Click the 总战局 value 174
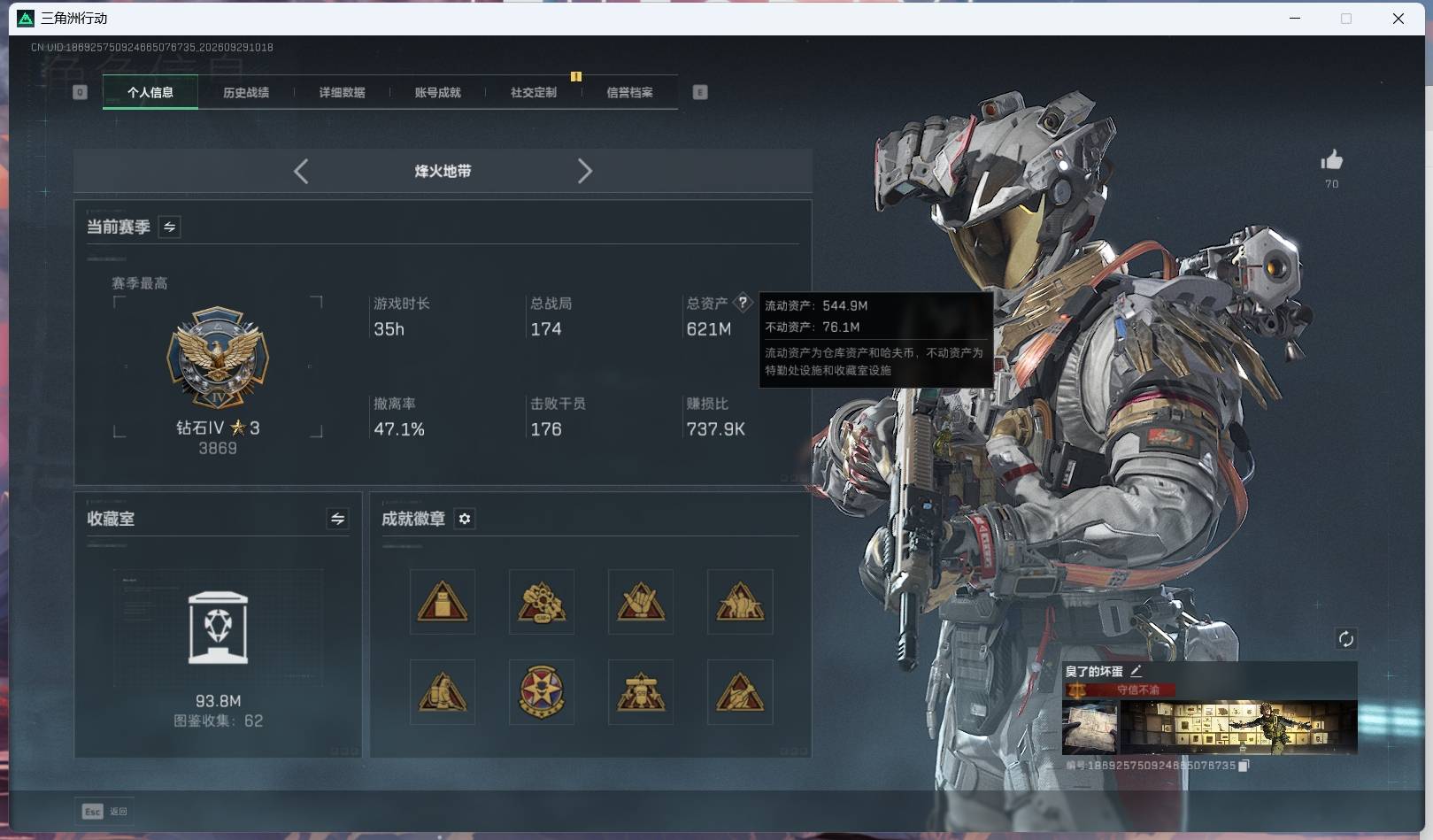Screen dimensions: 1433x840 546,329
